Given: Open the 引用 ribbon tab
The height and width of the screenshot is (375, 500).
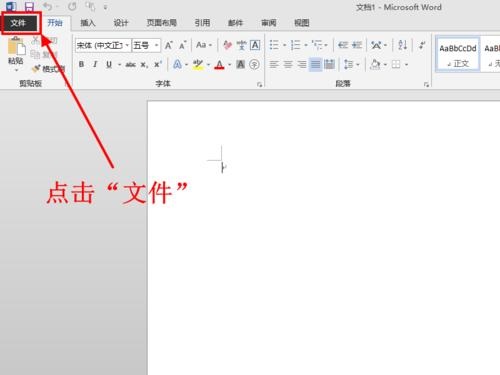Looking at the screenshot, I should click(202, 23).
